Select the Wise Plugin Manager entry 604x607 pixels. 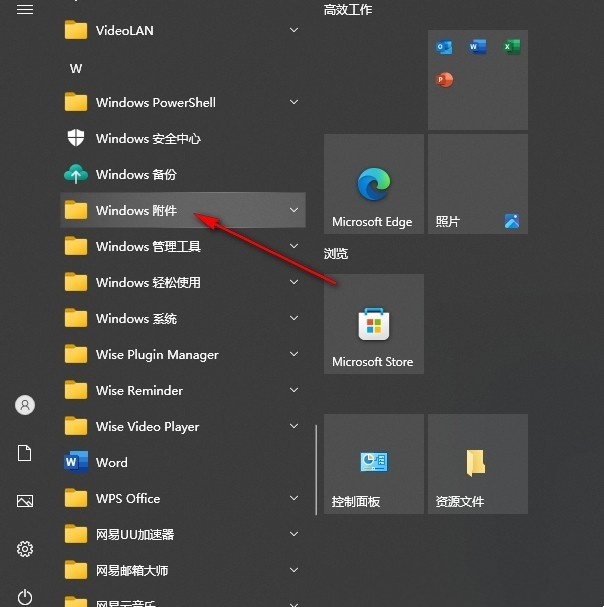click(x=183, y=354)
